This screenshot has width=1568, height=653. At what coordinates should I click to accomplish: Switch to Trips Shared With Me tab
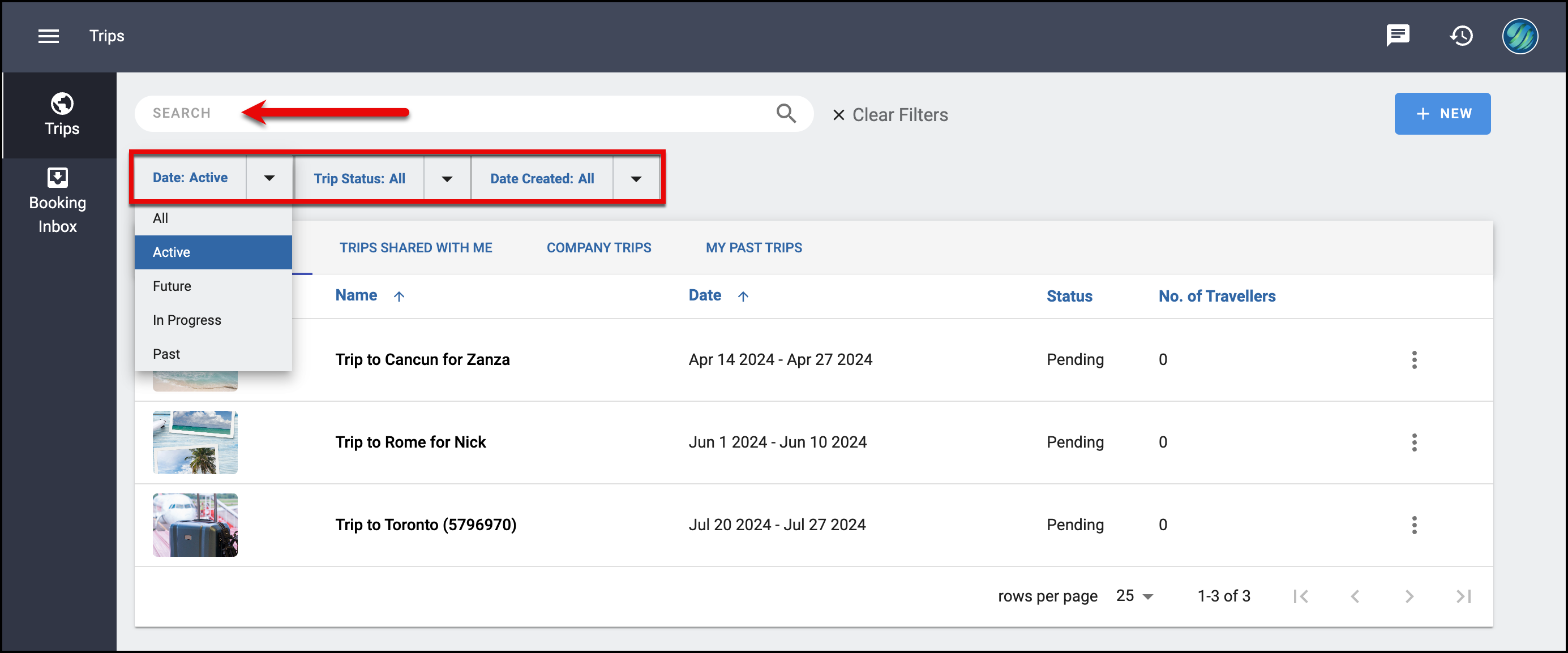point(415,248)
